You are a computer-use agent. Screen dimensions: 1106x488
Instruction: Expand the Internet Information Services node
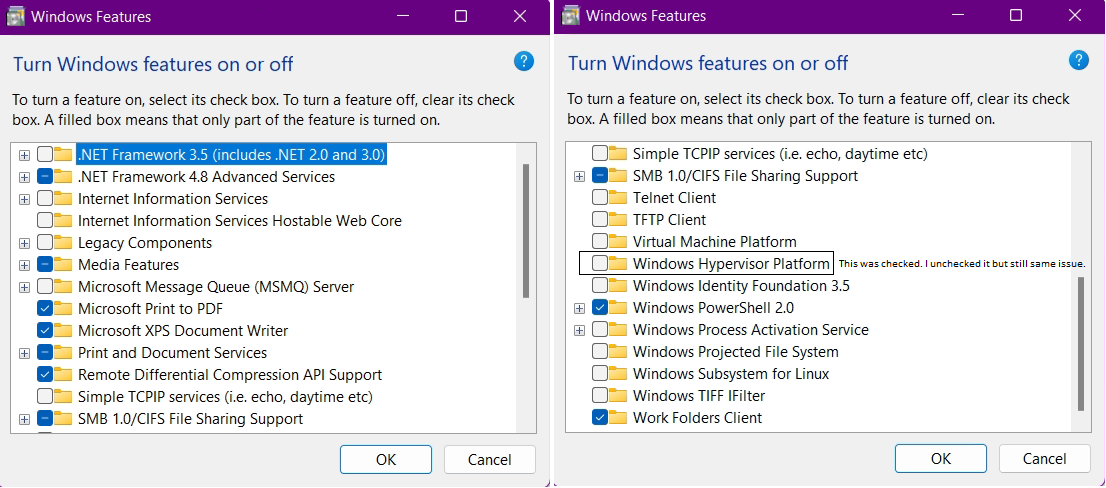coord(25,199)
